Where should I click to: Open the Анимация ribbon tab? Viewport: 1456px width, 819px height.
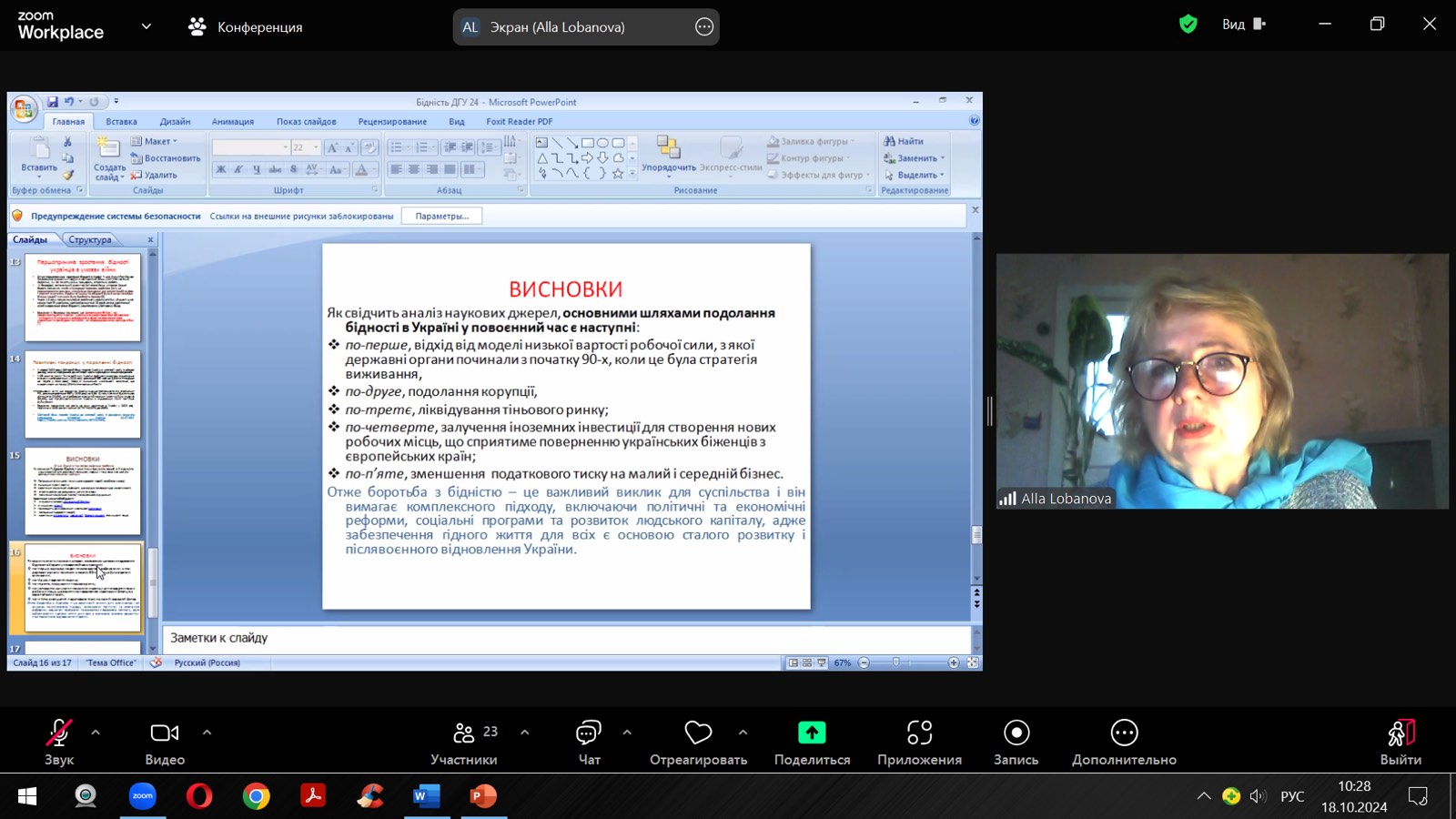tap(233, 121)
